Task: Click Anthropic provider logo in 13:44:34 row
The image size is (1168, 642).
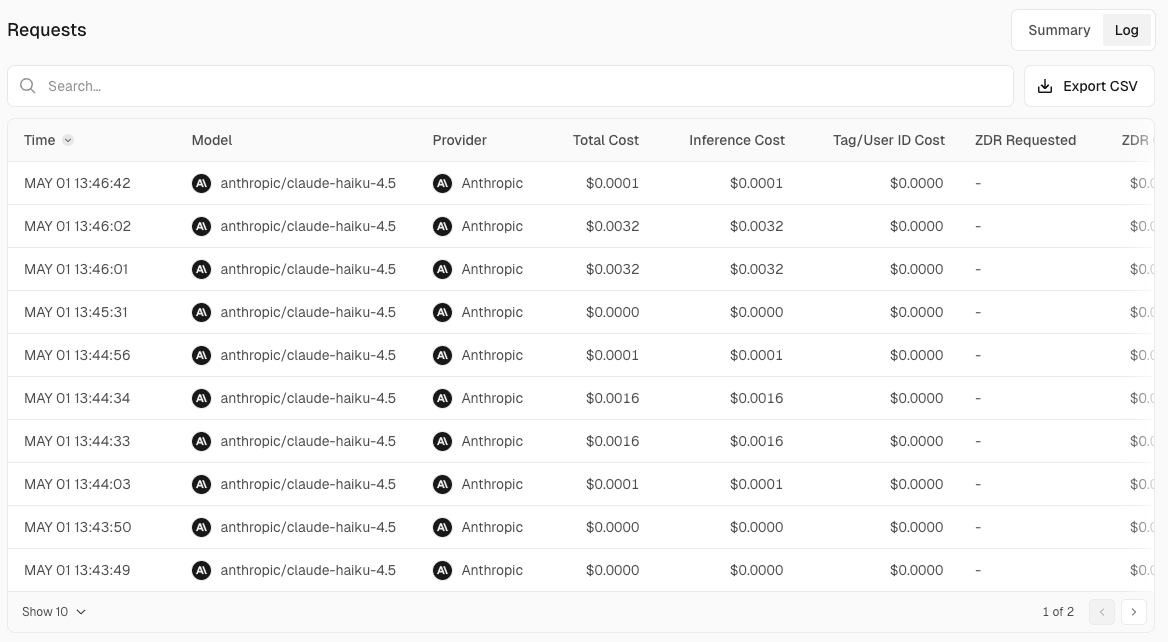Action: click(442, 398)
